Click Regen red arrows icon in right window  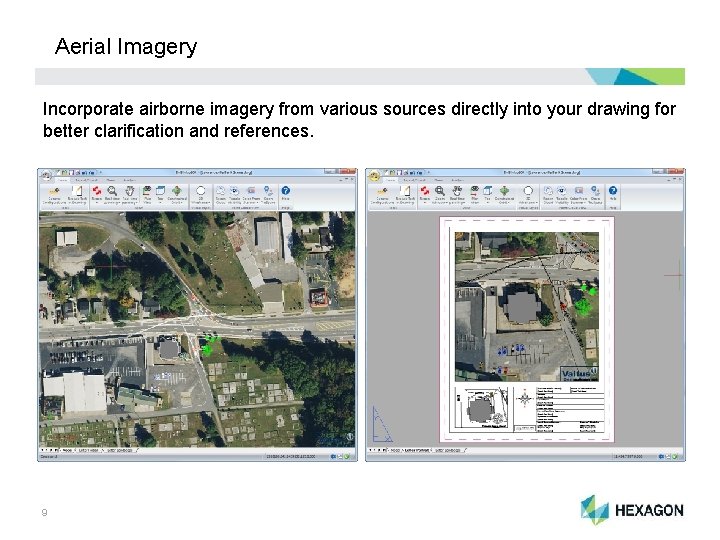tap(424, 190)
